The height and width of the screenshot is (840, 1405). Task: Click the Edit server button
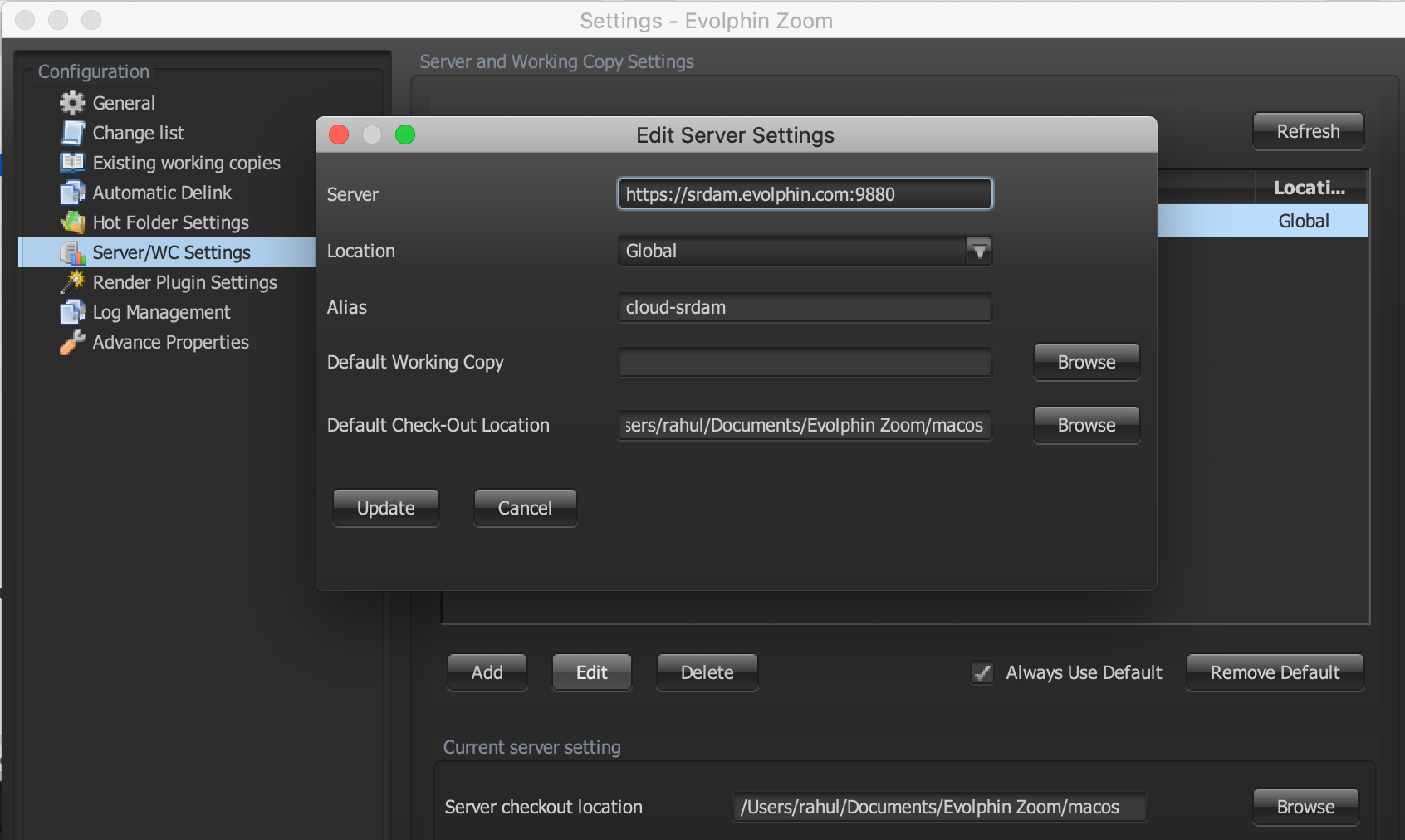click(592, 672)
